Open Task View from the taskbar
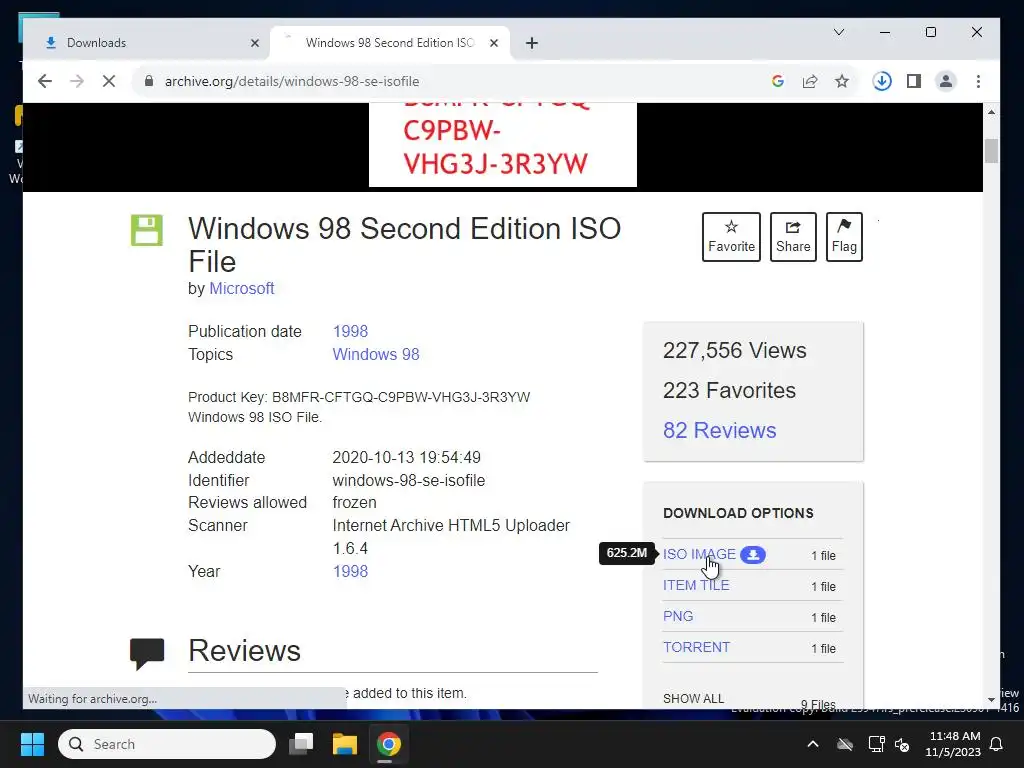 tap(302, 744)
